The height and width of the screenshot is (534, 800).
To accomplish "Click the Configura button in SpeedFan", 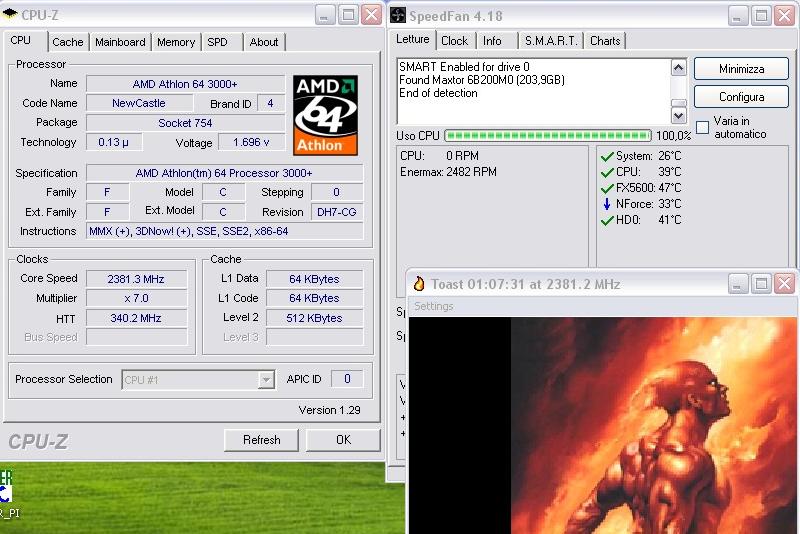I will tap(741, 97).
